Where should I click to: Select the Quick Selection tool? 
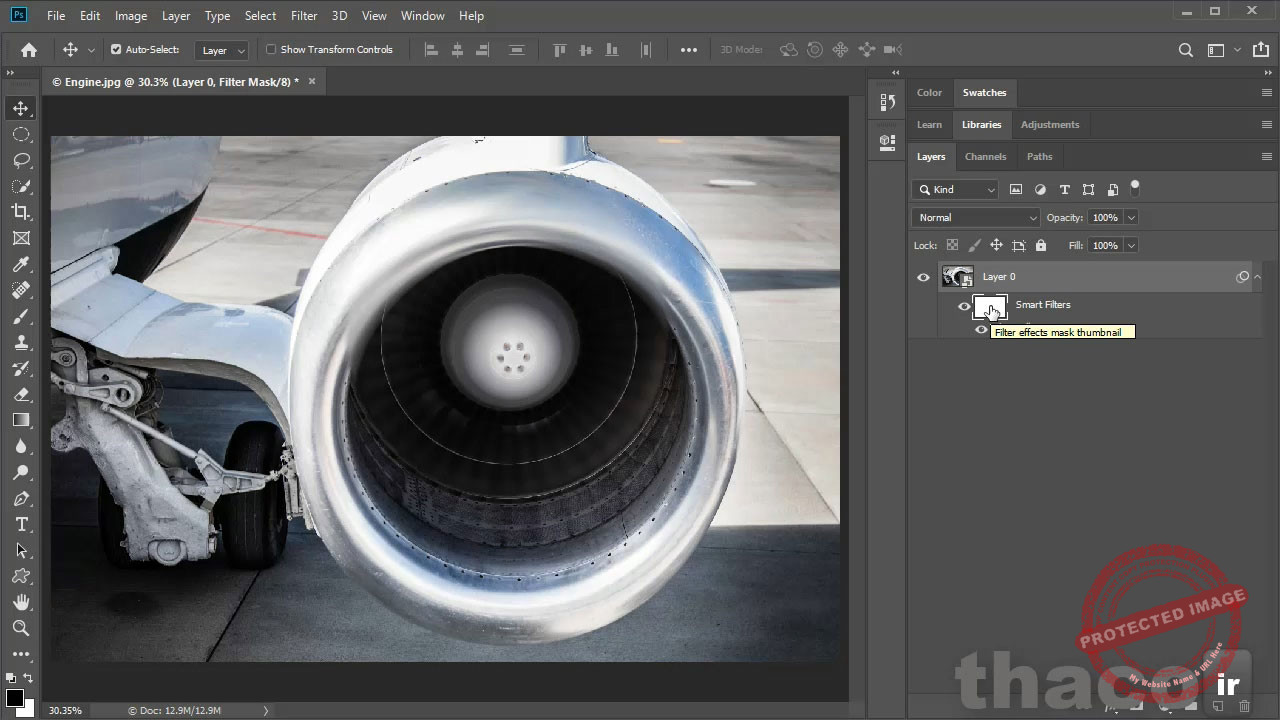pyautogui.click(x=21, y=186)
